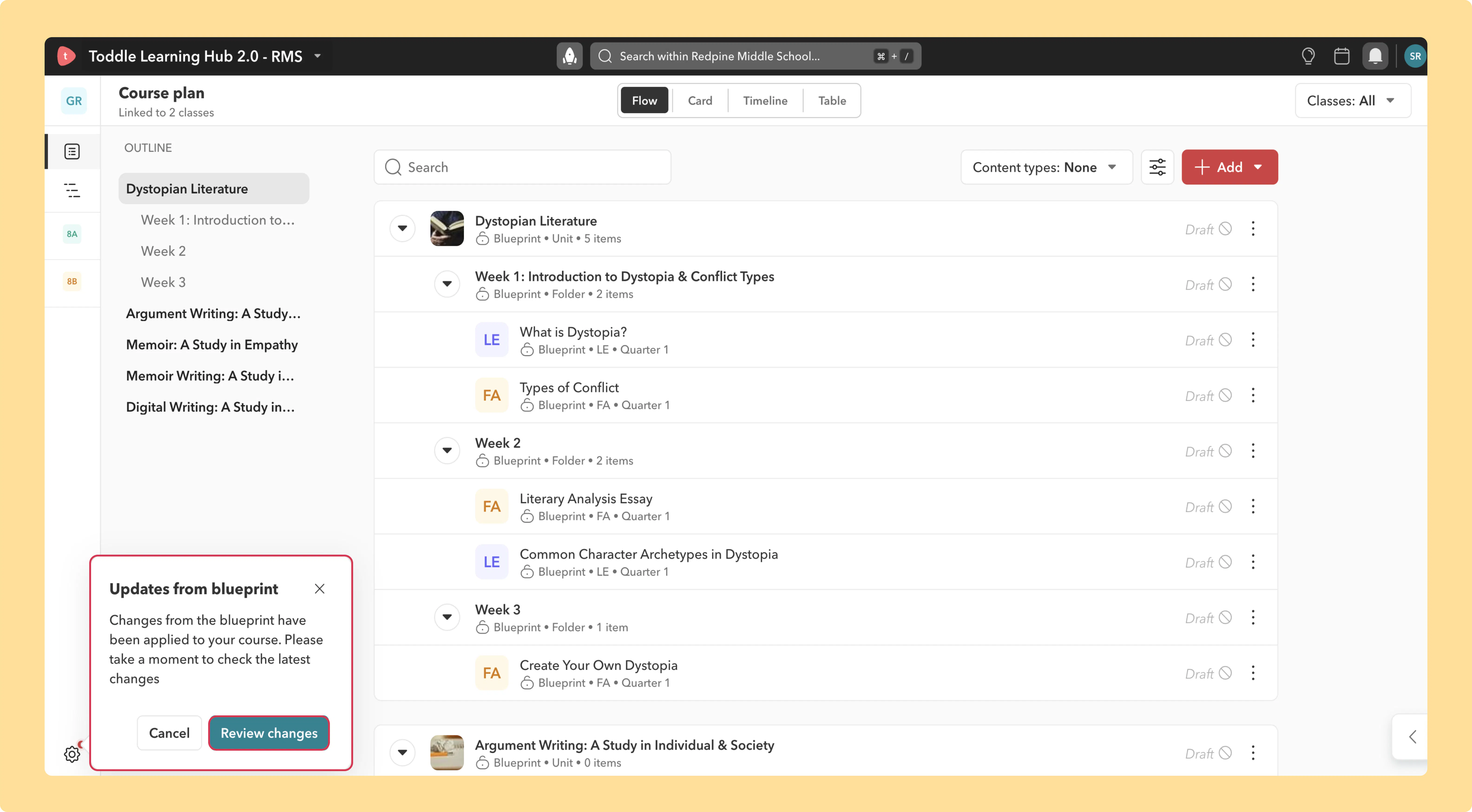This screenshot has width=1472, height=812.
Task: Select the course plan list sidebar icon
Action: pos(72,151)
